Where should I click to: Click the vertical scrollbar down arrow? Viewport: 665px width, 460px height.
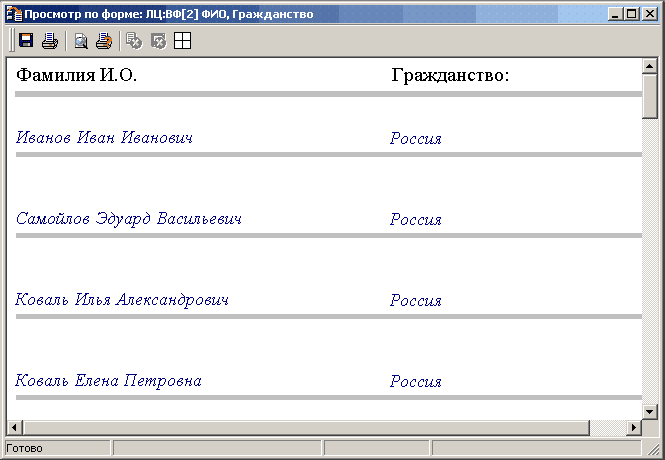(x=649, y=411)
